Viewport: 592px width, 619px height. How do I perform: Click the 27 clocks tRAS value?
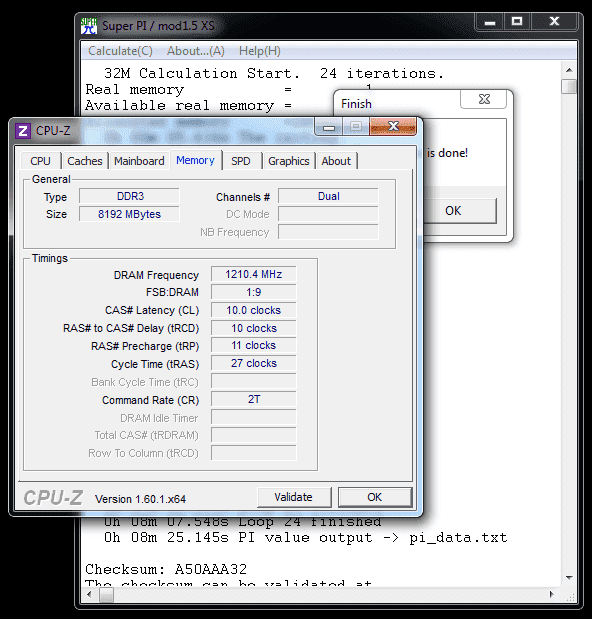(254, 363)
